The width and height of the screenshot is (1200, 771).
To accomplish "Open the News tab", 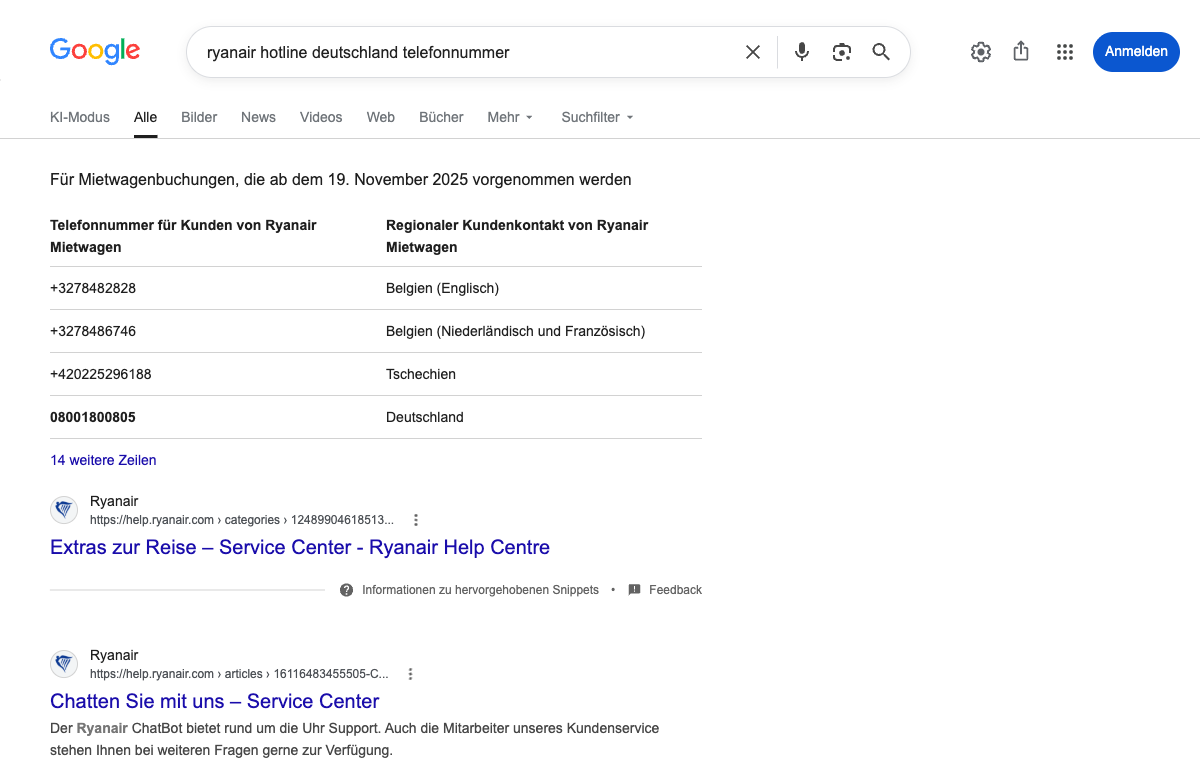I will click(x=258, y=117).
